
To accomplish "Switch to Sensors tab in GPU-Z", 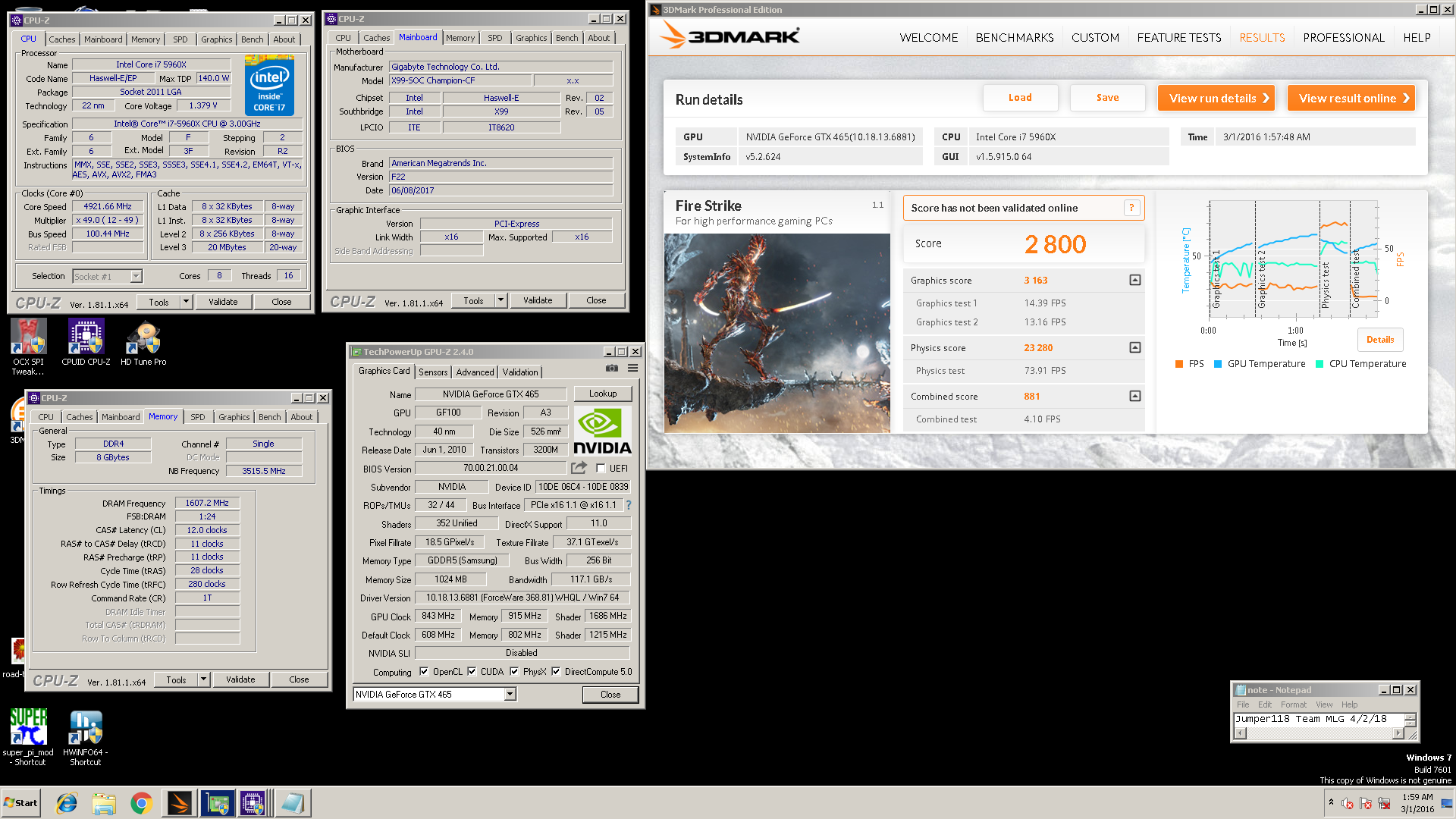I will coord(433,372).
